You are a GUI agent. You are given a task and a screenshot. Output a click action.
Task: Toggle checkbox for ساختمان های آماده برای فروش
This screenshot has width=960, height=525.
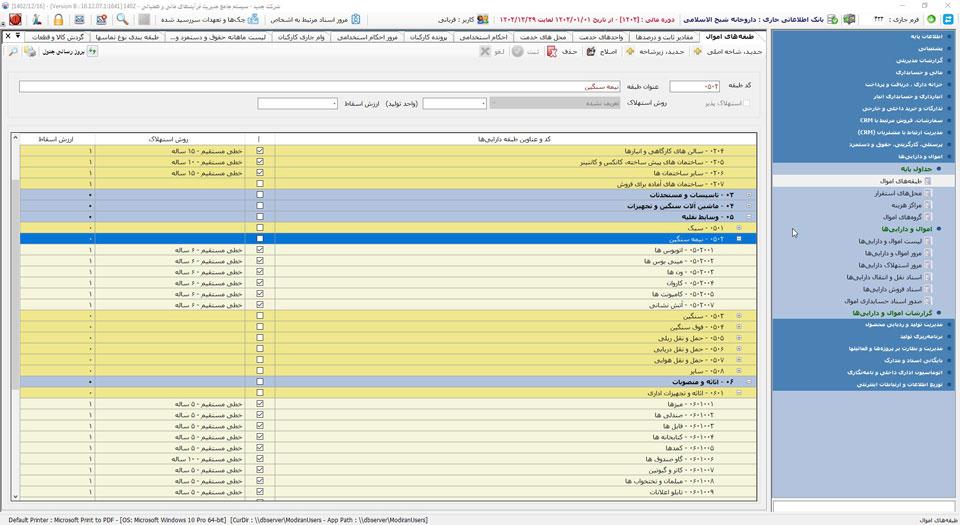pos(260,184)
